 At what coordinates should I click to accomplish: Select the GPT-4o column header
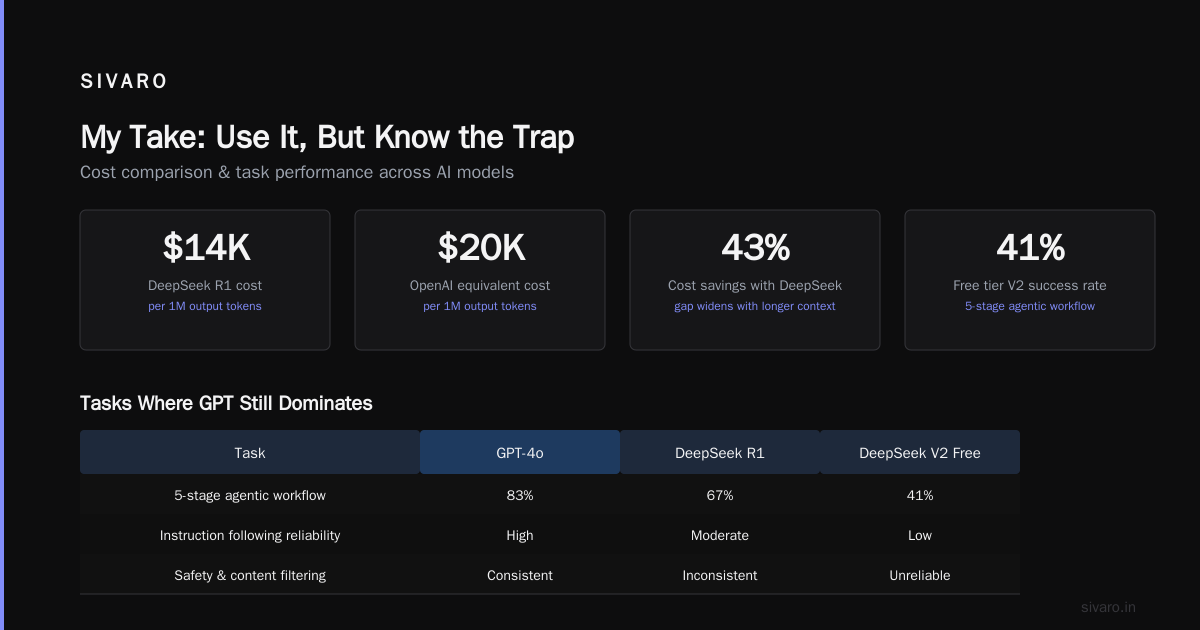(x=520, y=452)
